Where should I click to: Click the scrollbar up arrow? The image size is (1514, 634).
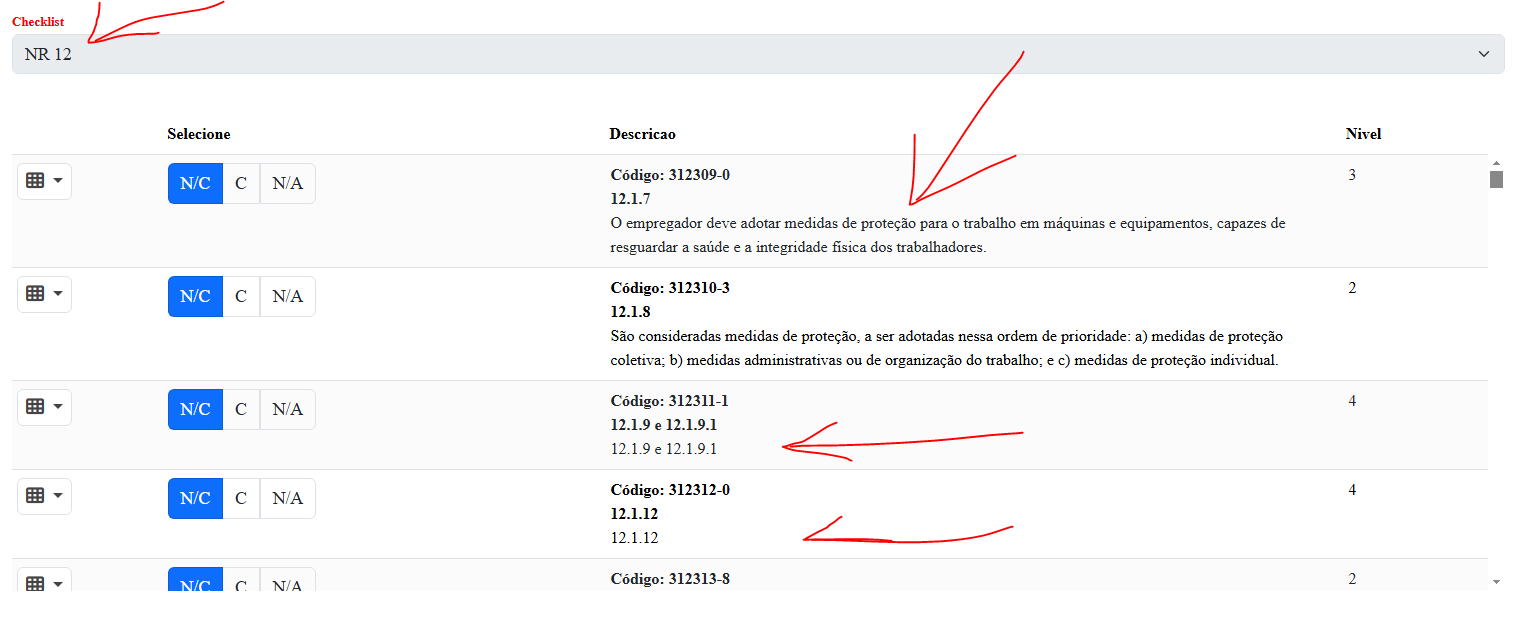click(1496, 162)
